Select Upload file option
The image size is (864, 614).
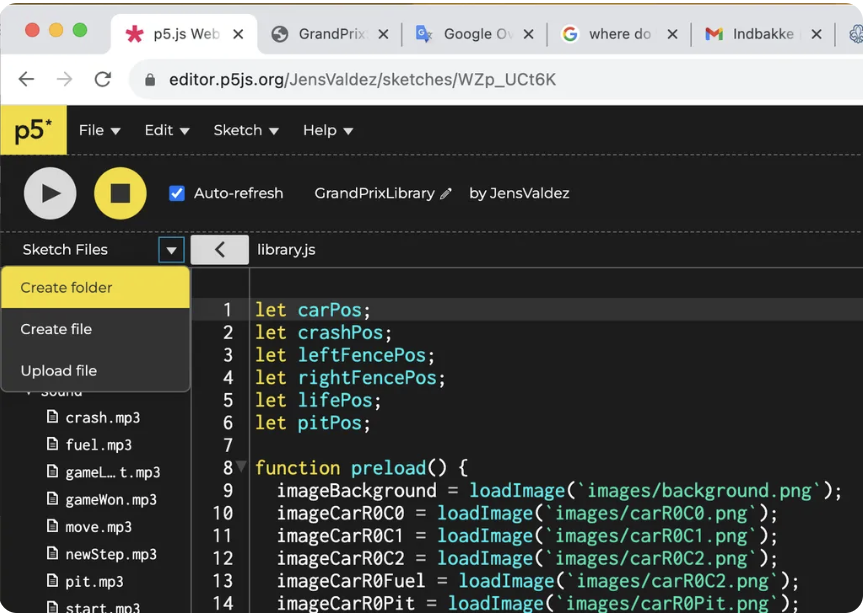click(59, 371)
